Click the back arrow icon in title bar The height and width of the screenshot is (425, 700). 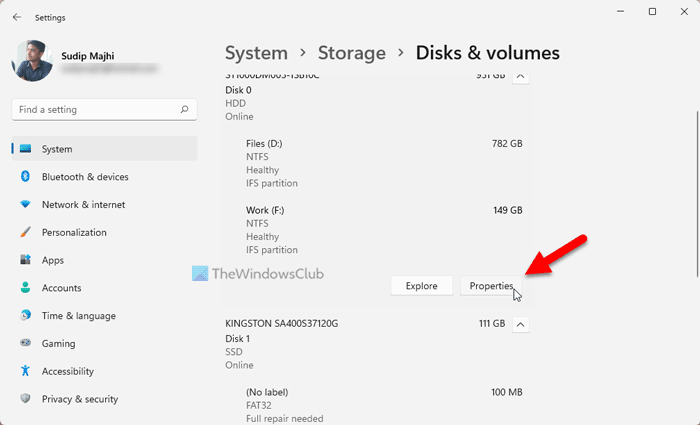click(x=17, y=16)
